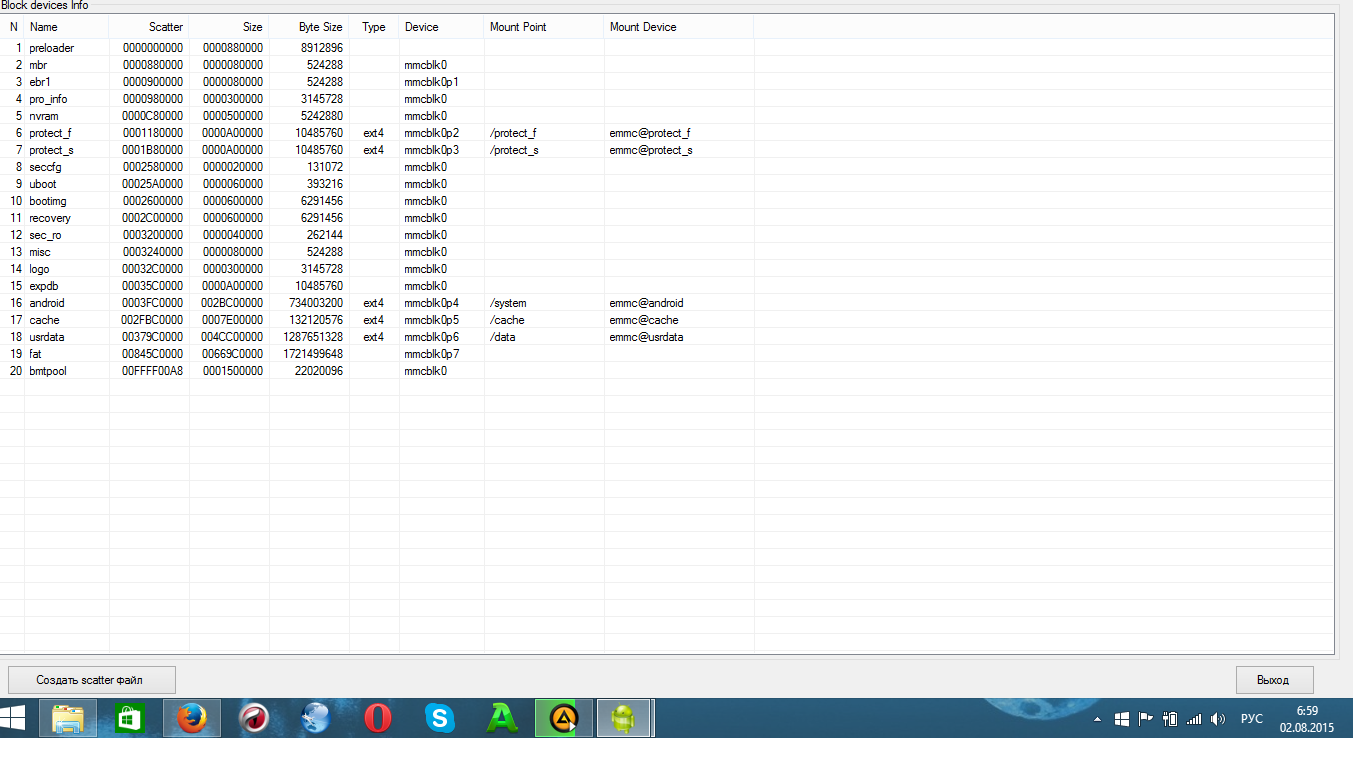
Task: Open File Explorer from taskbar
Action: click(x=67, y=718)
